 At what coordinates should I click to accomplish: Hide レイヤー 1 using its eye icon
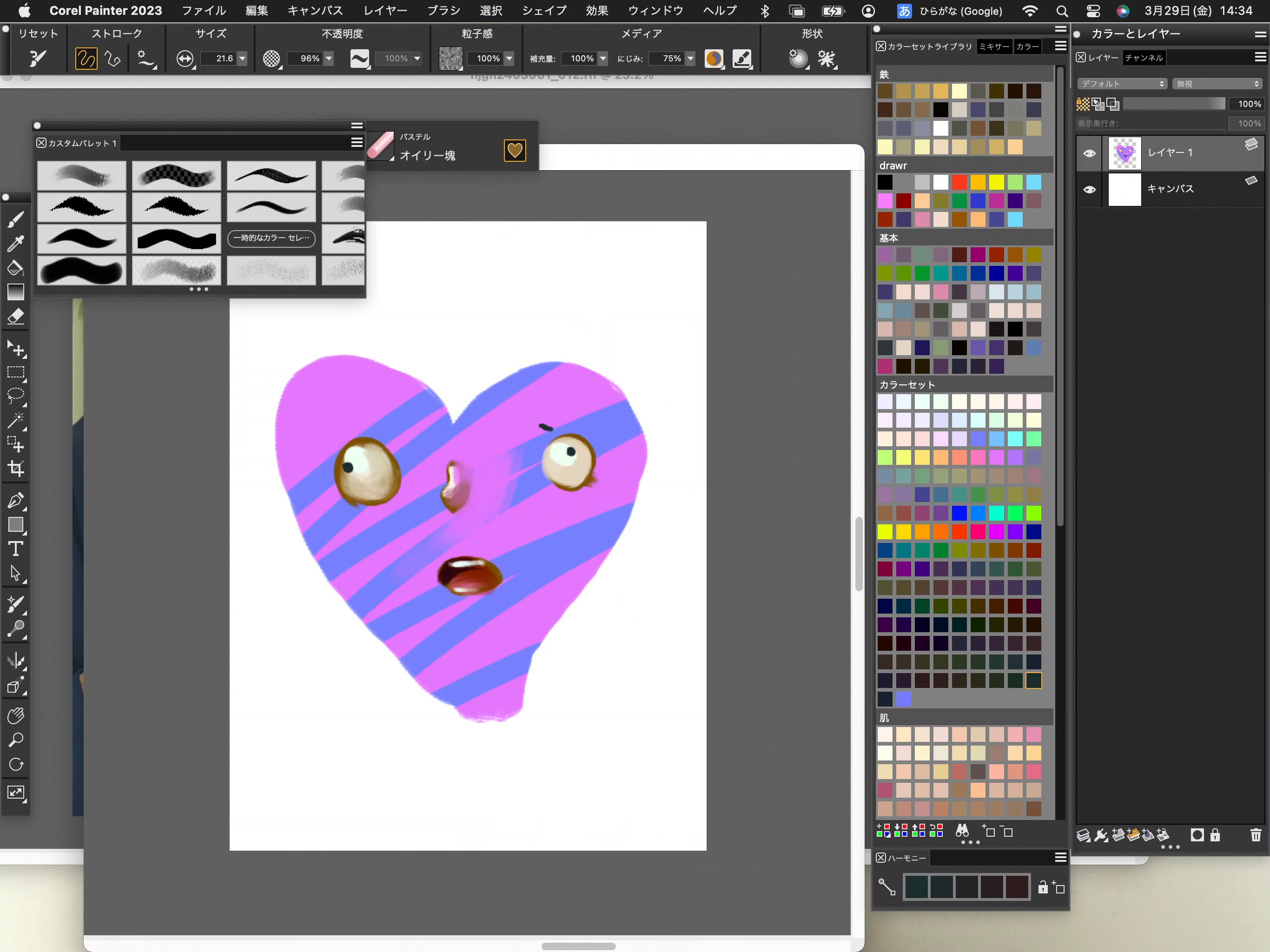[x=1089, y=153]
